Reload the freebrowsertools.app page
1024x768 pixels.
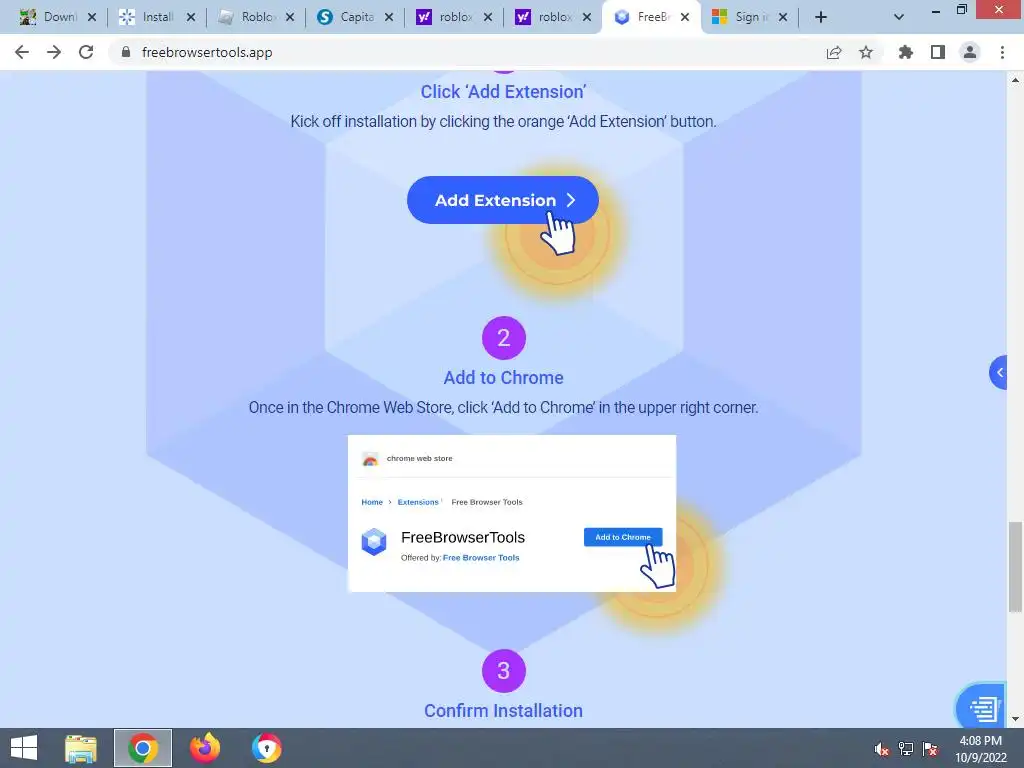(x=86, y=52)
